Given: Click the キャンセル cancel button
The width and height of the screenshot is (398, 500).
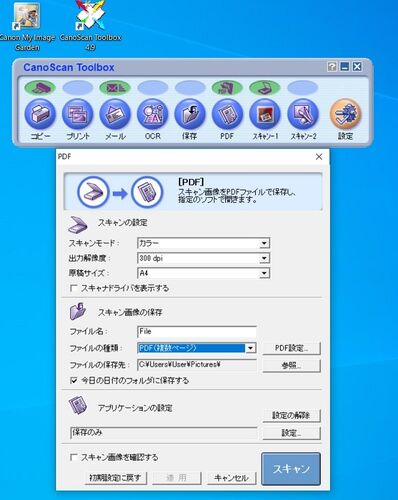Looking at the screenshot, I should (232, 478).
